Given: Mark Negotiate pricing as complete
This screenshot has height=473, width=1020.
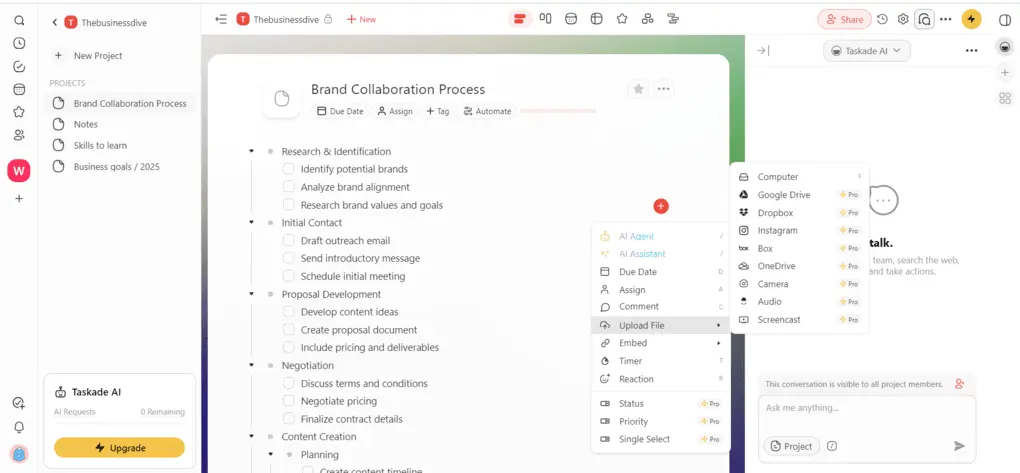Looking at the screenshot, I should [288, 401].
